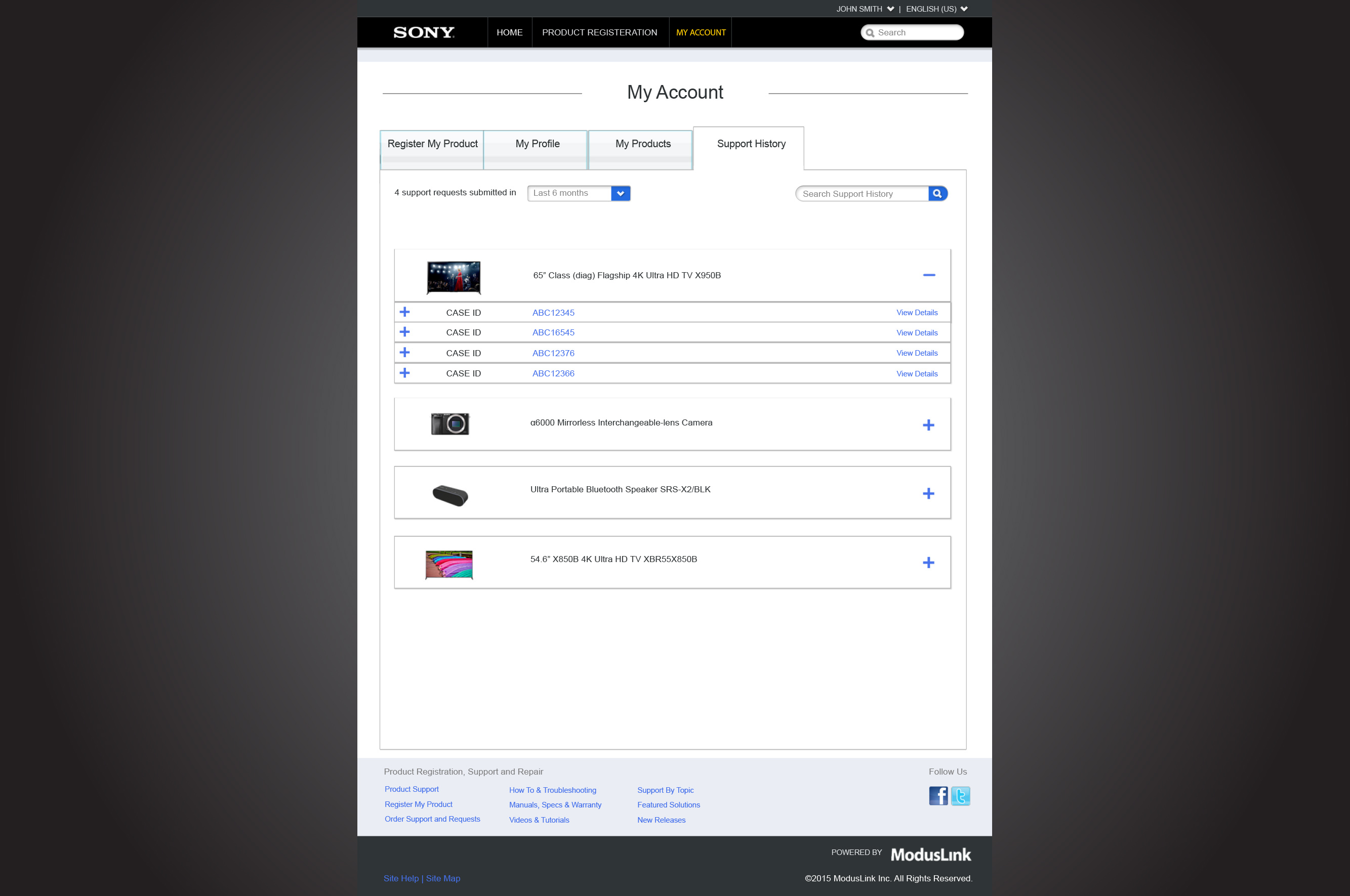1350x896 pixels.
Task: Open Videos & Tutorials link
Action: click(539, 820)
